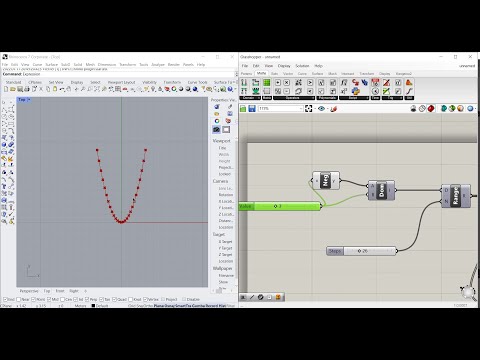Image resolution: width=480 pixels, height=360 pixels.
Task: Open Rhino's Analyze menu
Action: pyautogui.click(x=158, y=64)
